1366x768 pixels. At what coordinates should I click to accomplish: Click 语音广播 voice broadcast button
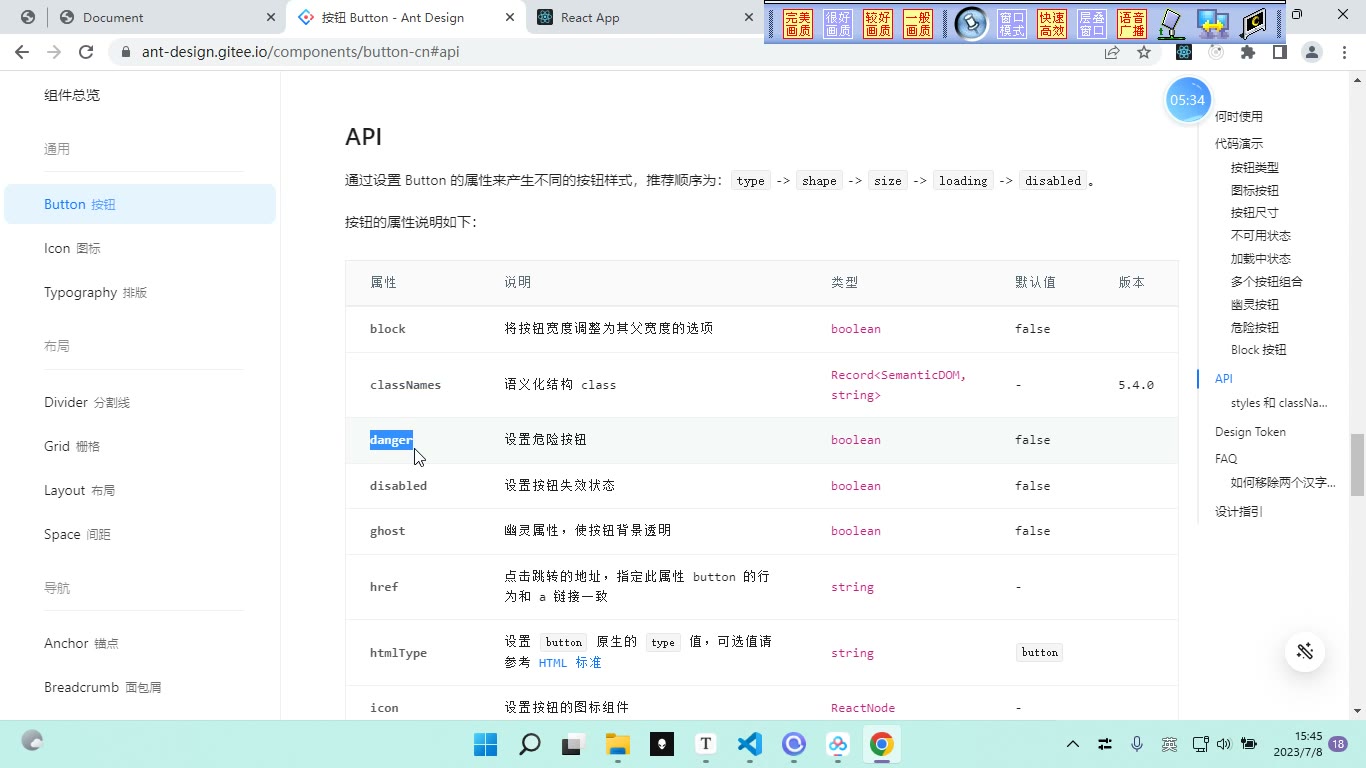tap(1132, 24)
